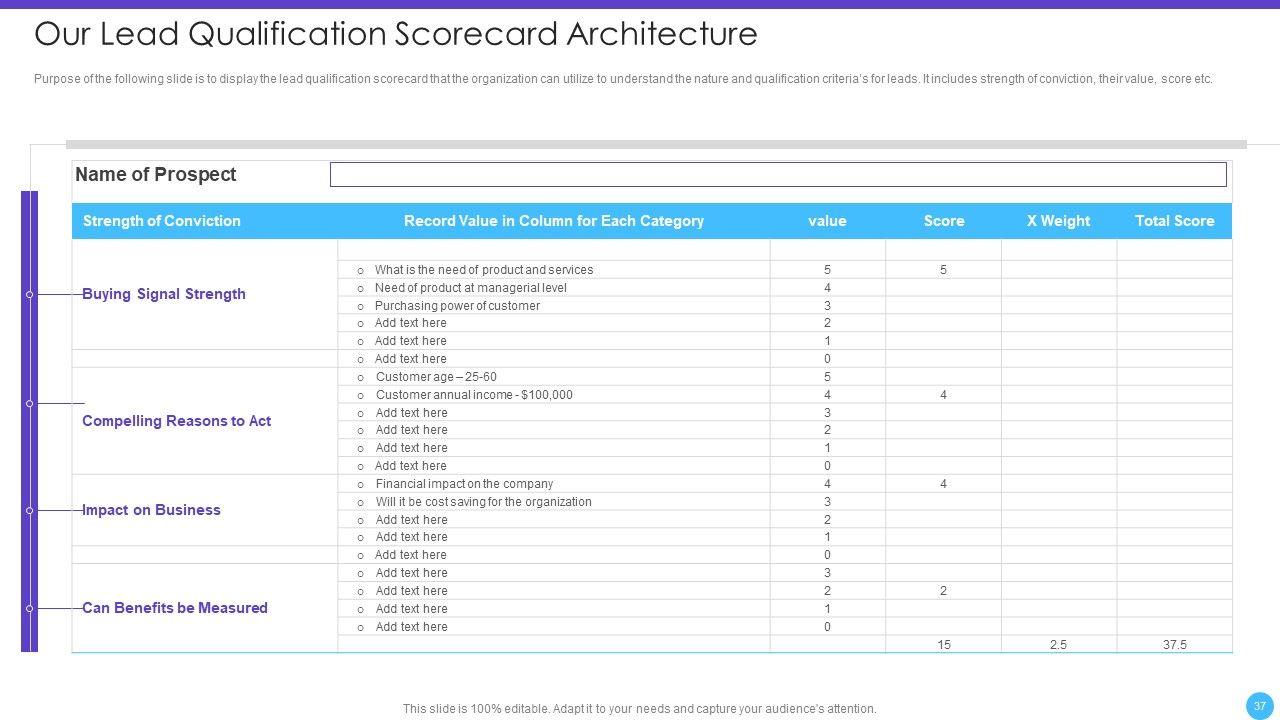Select the weight cell showing 2.5
Image resolution: width=1280 pixels, height=720 pixels.
[x=1058, y=645]
